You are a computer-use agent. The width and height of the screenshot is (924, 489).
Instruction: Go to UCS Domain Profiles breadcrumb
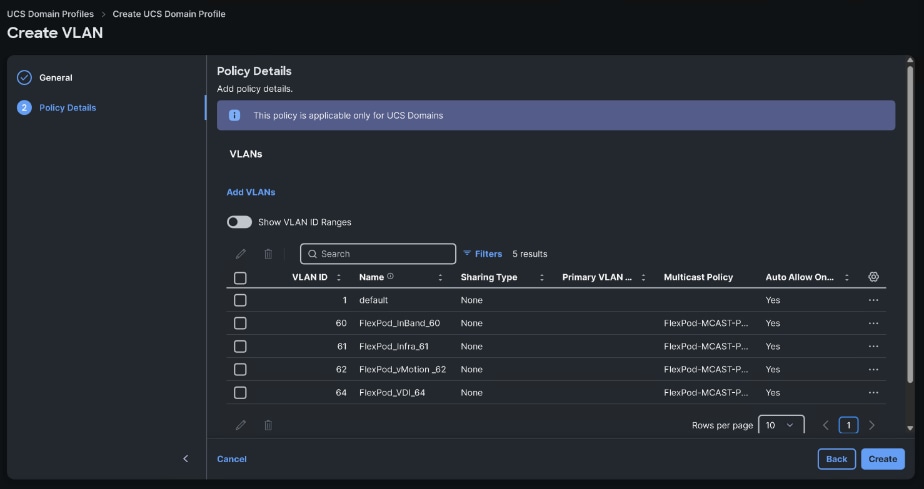[x=50, y=14]
